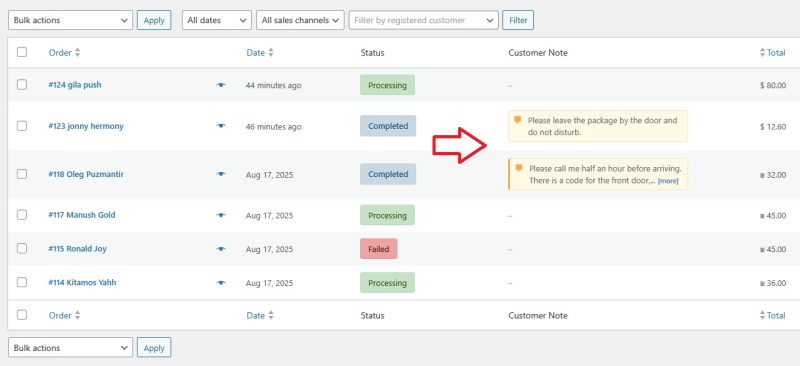Sort by Order in header row
This screenshot has height=366, width=800.
60,53
